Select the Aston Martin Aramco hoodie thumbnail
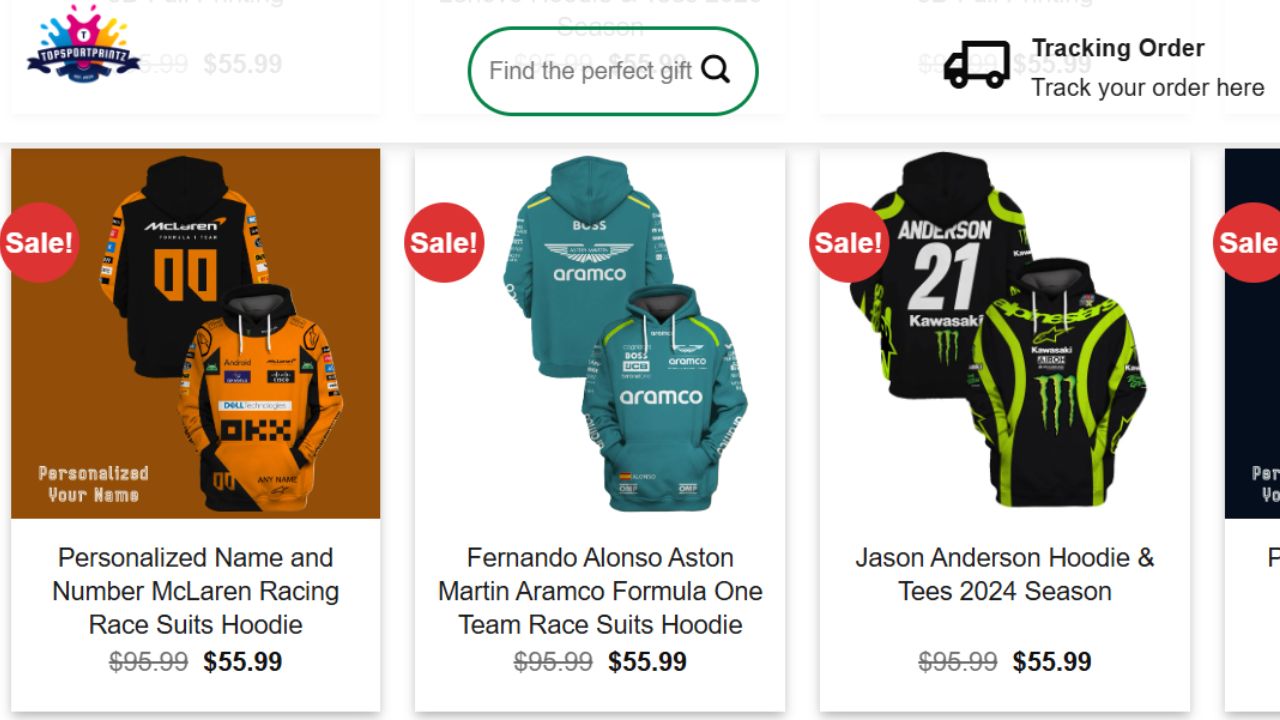This screenshot has width=1280, height=720. coord(600,333)
